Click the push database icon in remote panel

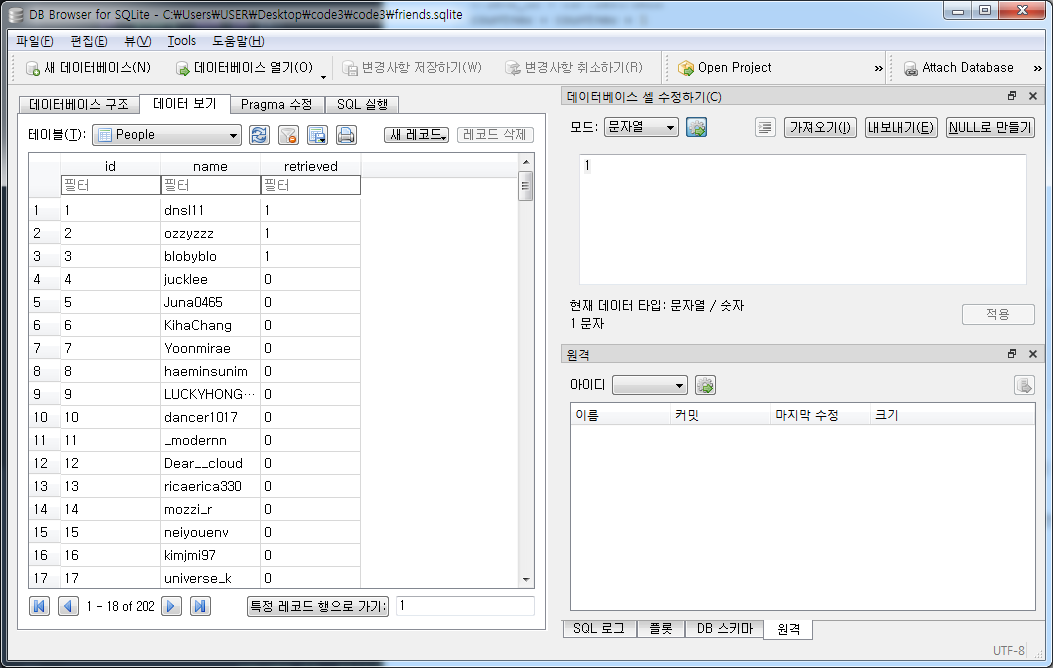1024,385
